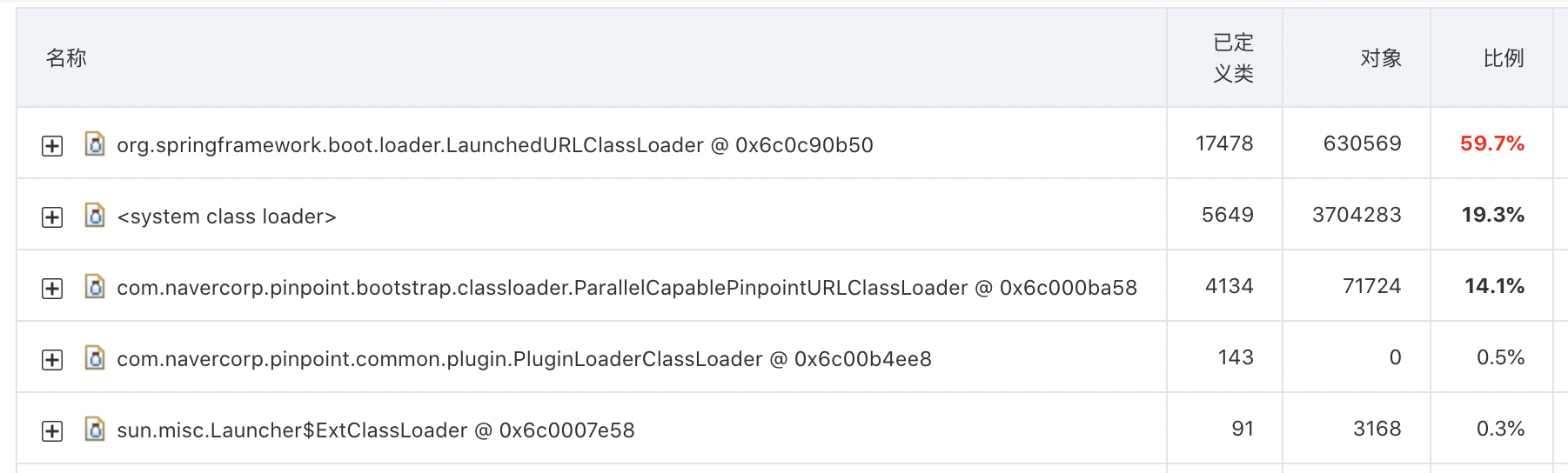1568x473 pixels.
Task: Select the <system class loader> name
Action: coord(226,217)
